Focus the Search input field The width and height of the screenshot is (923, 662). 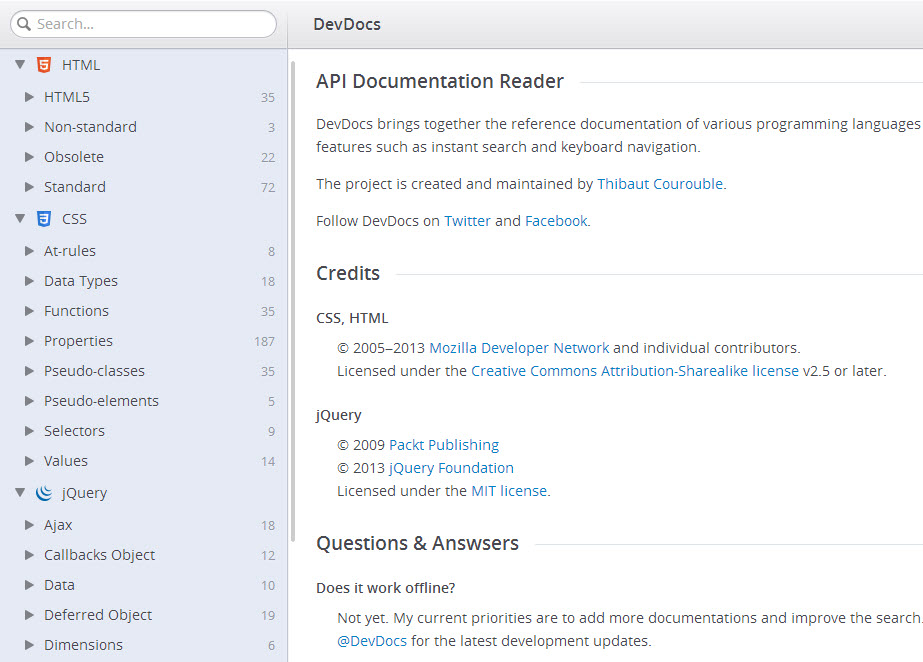[150, 24]
